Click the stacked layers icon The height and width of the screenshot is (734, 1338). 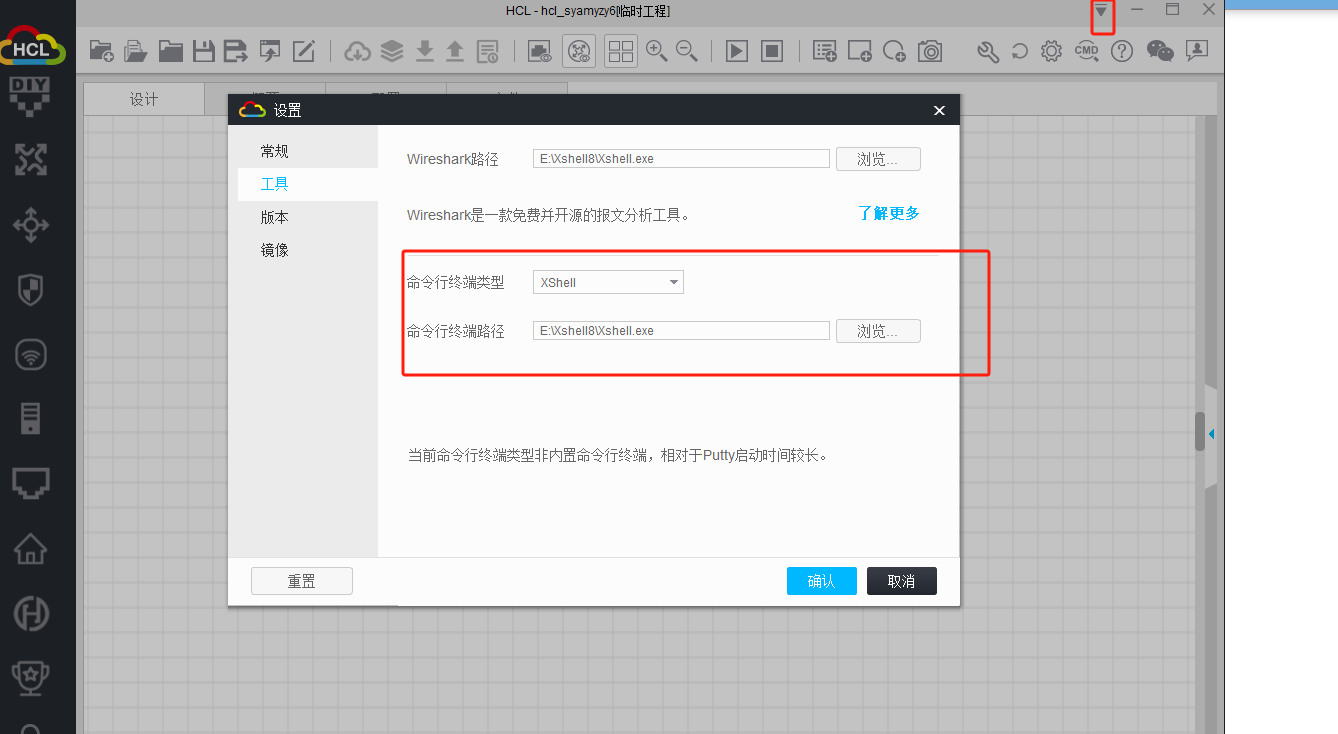[x=392, y=51]
